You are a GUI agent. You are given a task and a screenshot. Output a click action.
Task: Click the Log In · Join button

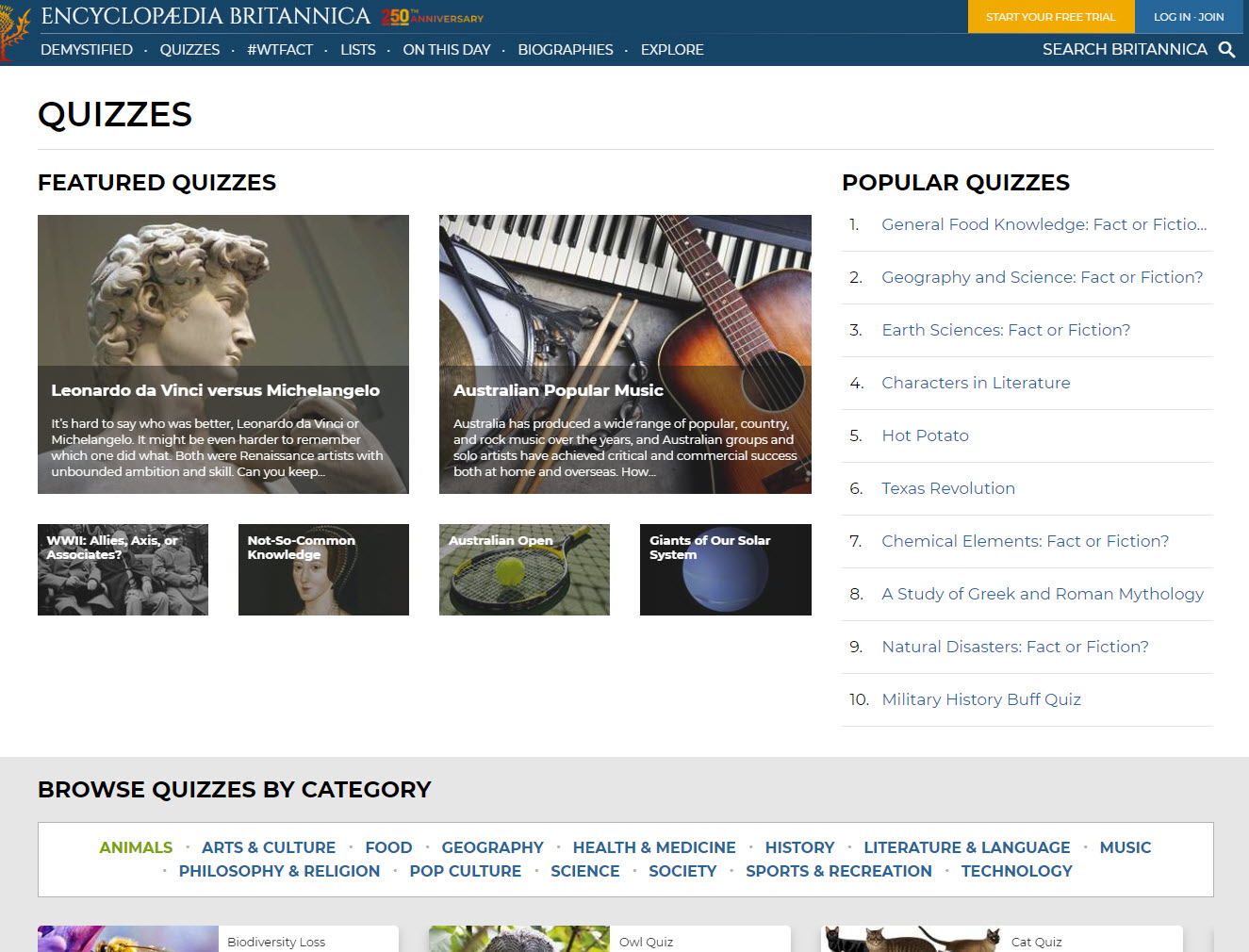click(1189, 17)
